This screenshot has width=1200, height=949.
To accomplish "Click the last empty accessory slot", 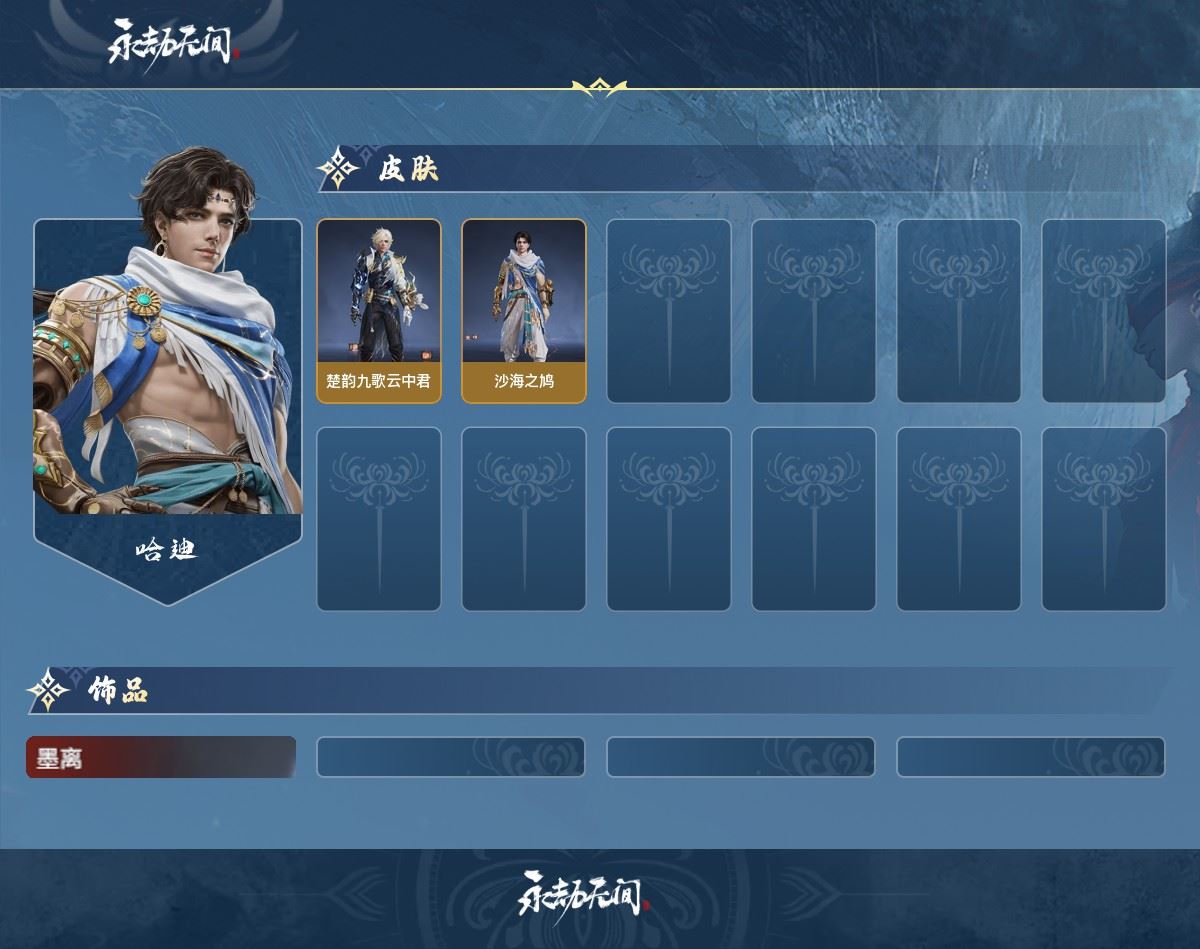I will pos(1031,757).
